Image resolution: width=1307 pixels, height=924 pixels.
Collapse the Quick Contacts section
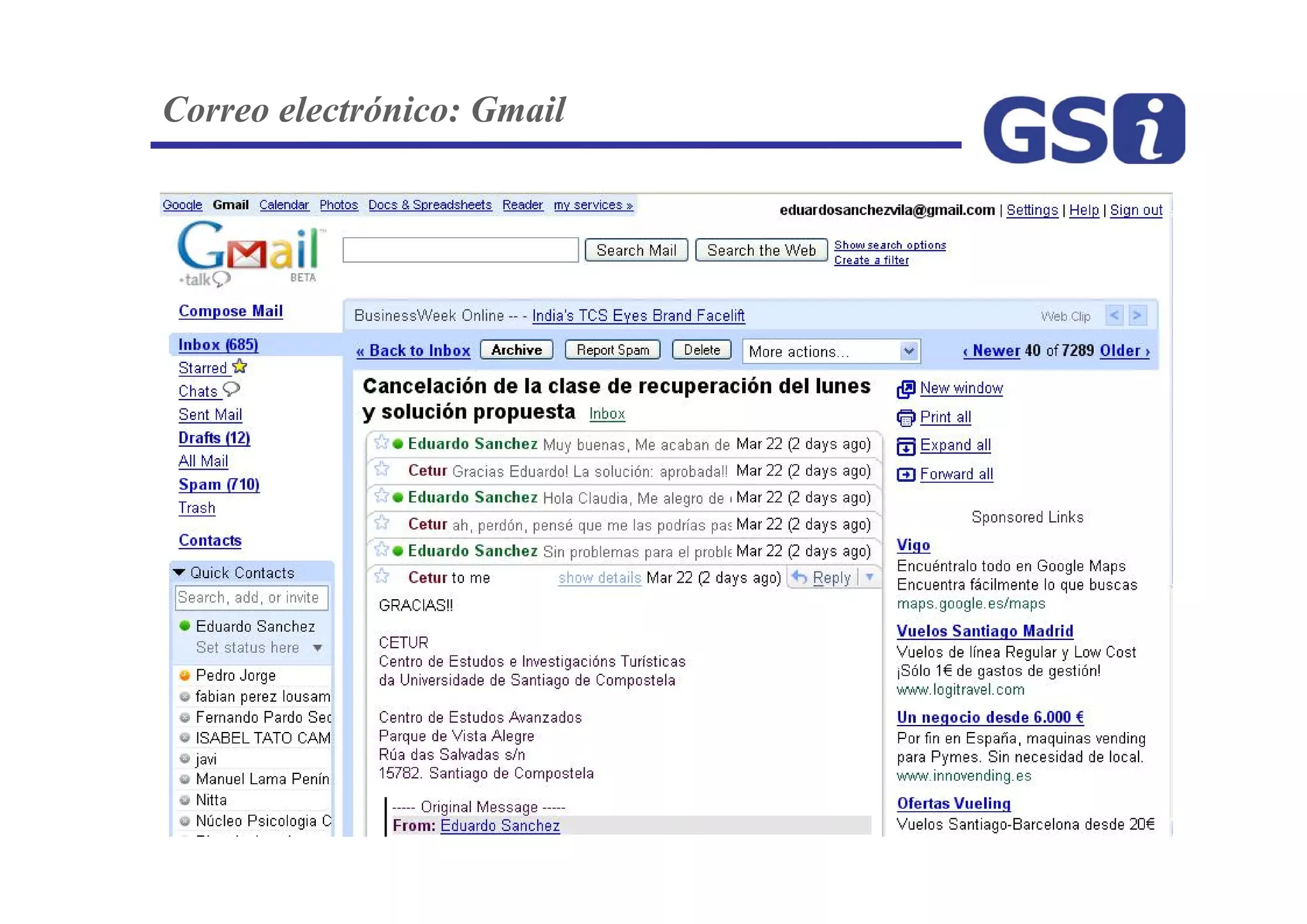click(179, 572)
